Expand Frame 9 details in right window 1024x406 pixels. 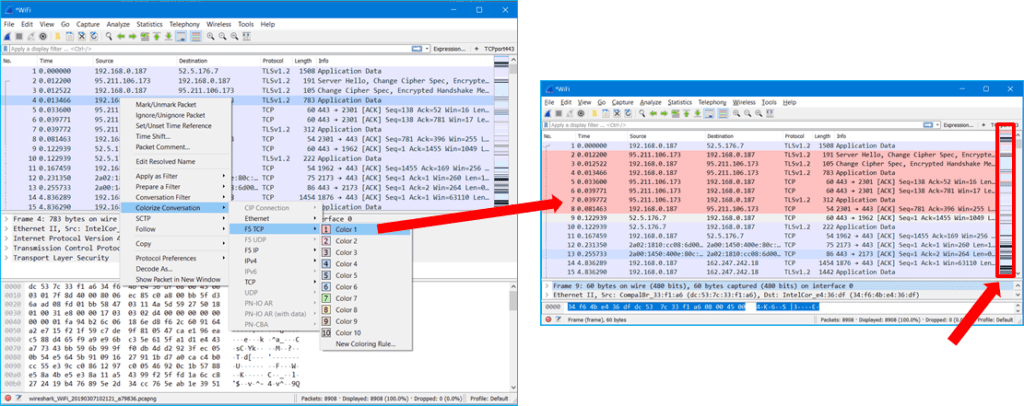547,286
